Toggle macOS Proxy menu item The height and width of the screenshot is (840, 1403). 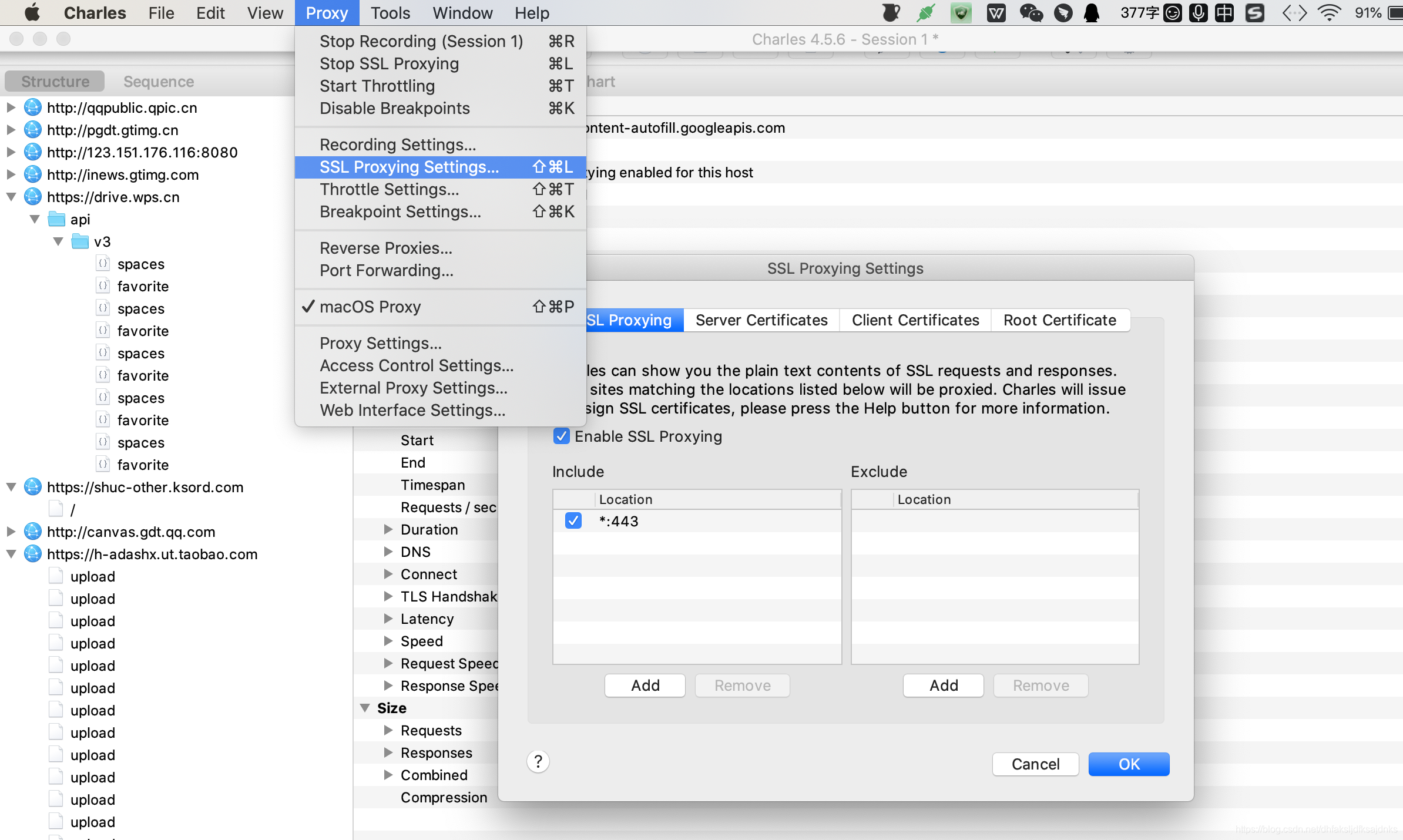(370, 307)
